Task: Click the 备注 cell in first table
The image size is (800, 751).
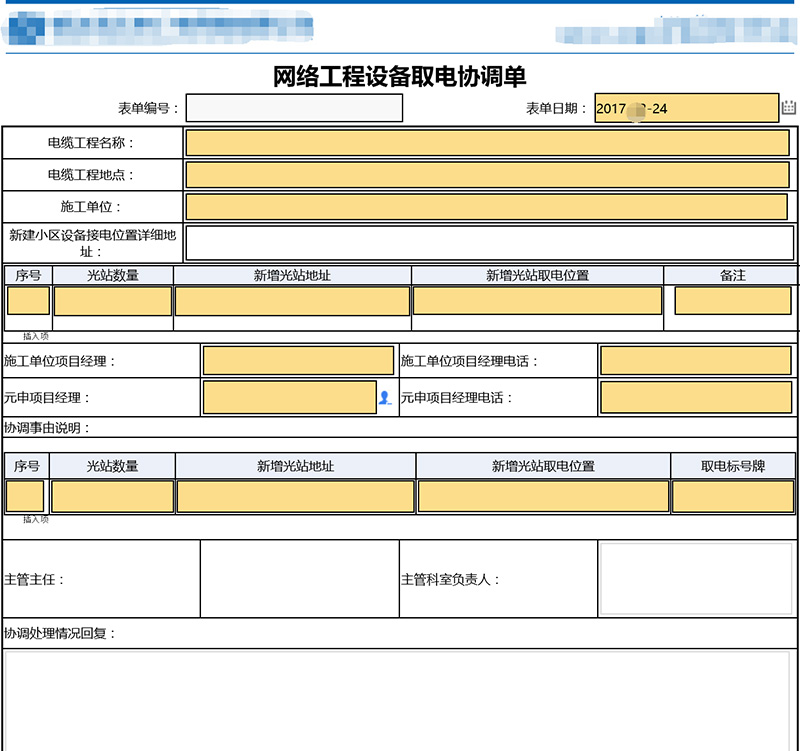Action: point(733,301)
